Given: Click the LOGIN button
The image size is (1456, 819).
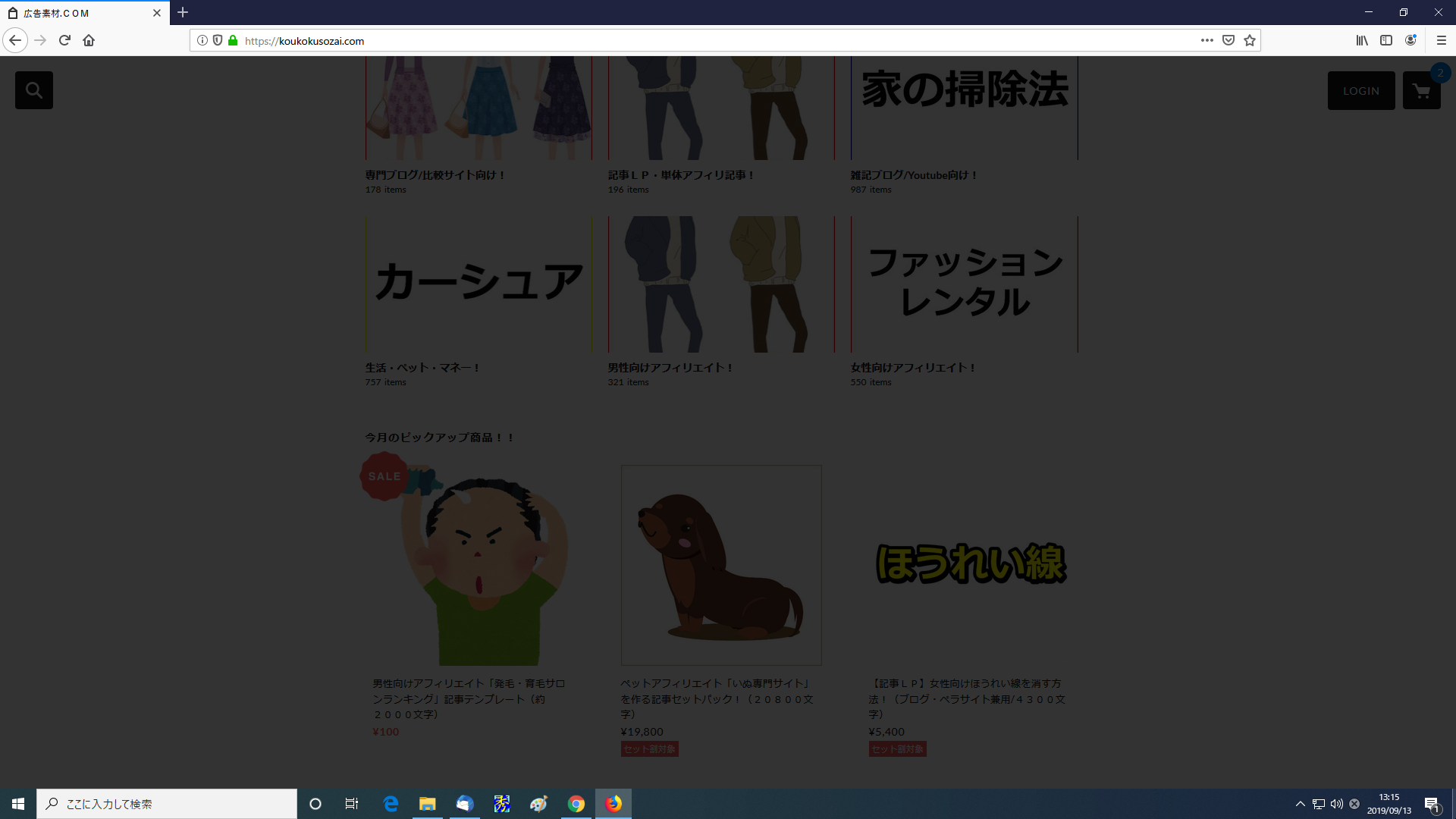Looking at the screenshot, I should tap(1360, 91).
